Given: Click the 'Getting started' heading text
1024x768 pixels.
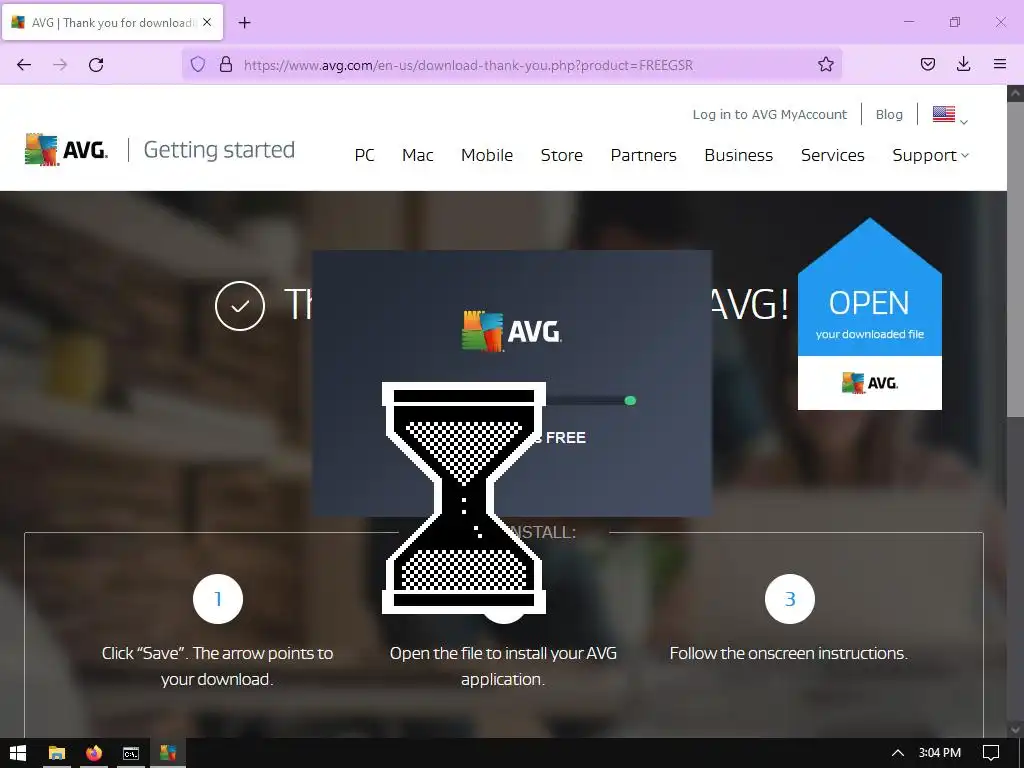Looking at the screenshot, I should 219,150.
